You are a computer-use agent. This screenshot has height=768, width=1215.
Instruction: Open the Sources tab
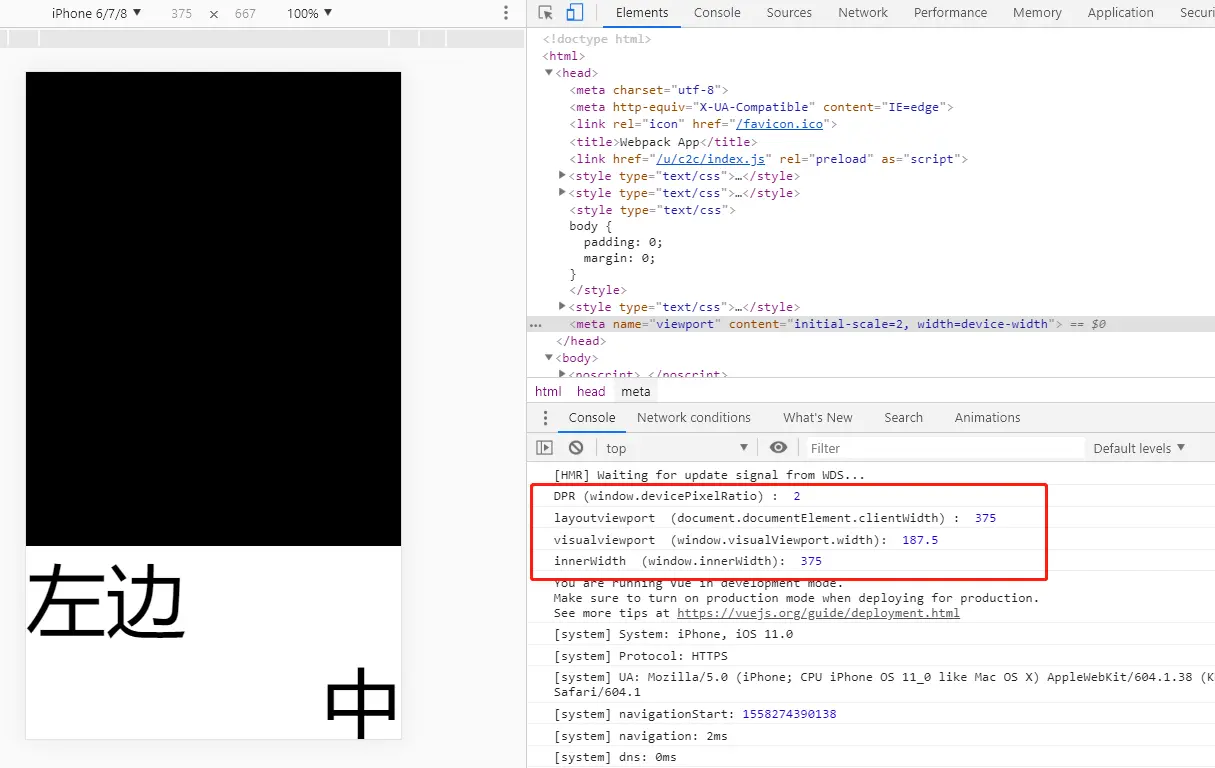[x=789, y=13]
